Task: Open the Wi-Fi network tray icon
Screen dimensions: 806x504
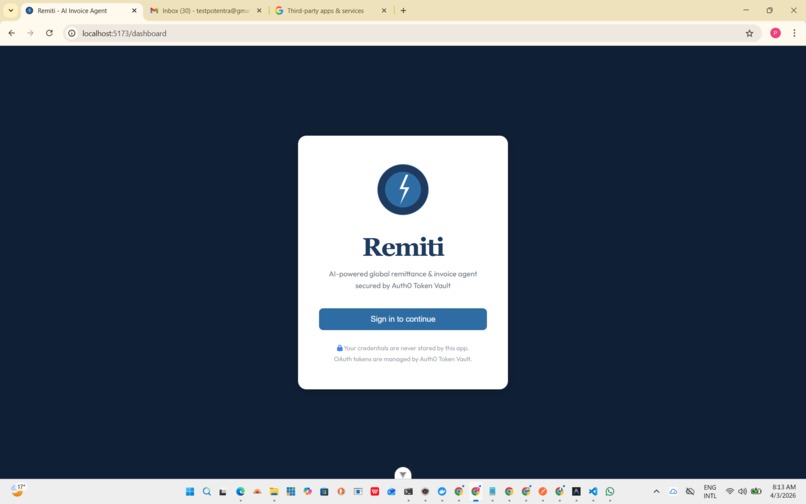Action: (729, 492)
